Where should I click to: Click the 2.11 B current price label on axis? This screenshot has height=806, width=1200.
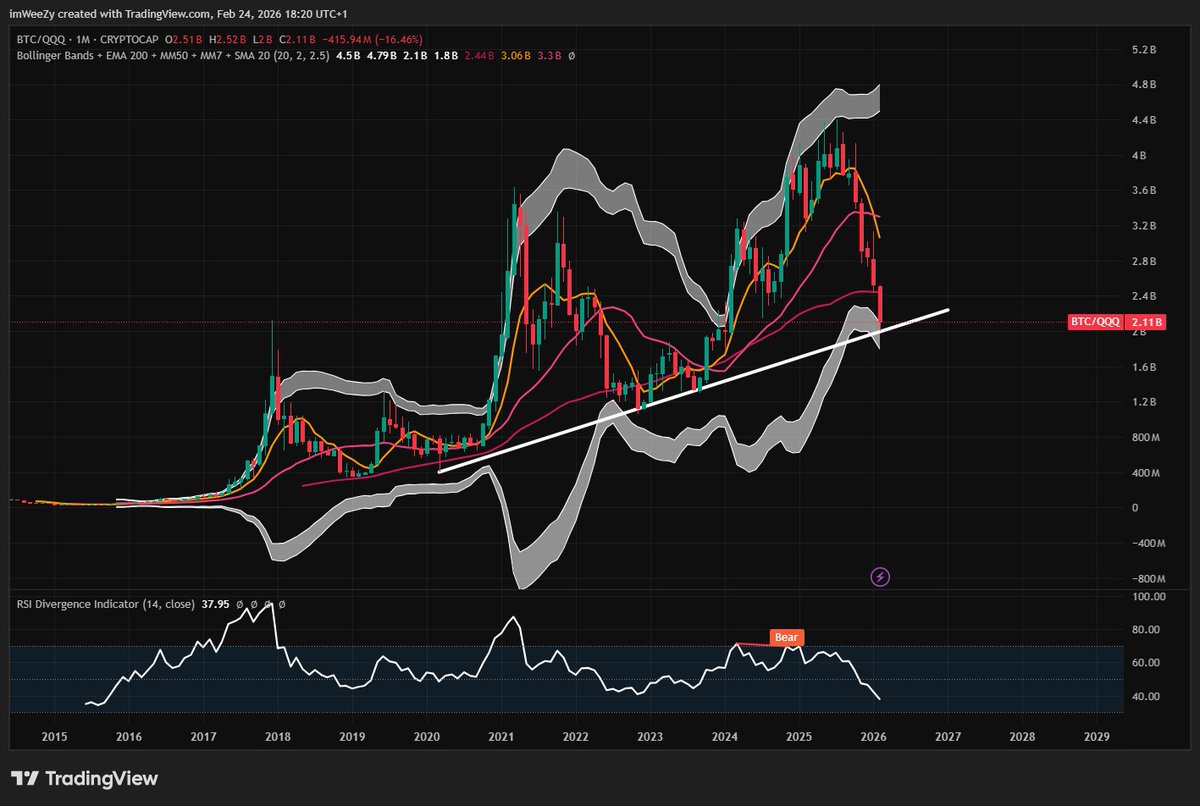(x=1144, y=322)
